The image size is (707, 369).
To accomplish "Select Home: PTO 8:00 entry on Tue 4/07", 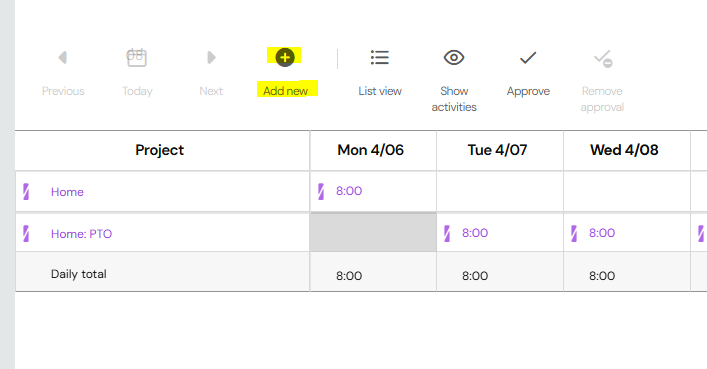I will [x=475, y=233].
